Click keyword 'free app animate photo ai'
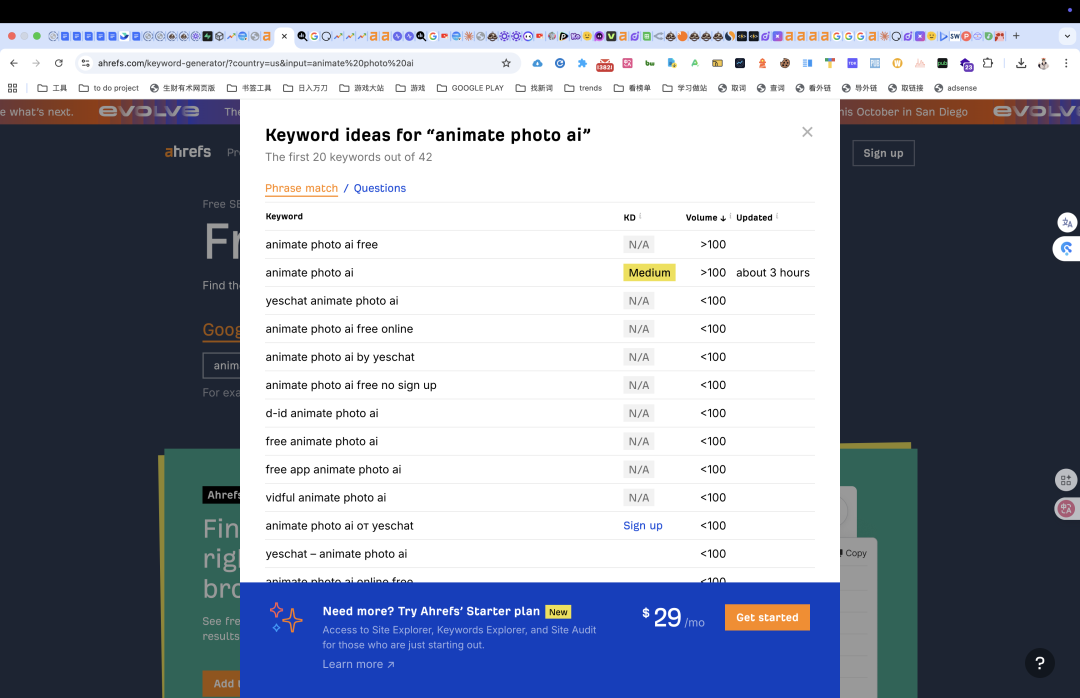This screenshot has height=698, width=1080. tap(333, 470)
